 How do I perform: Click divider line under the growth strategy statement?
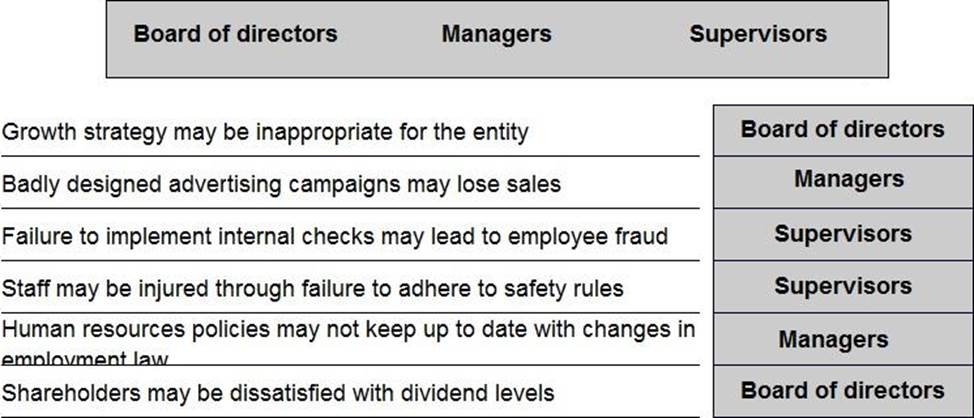click(350, 156)
